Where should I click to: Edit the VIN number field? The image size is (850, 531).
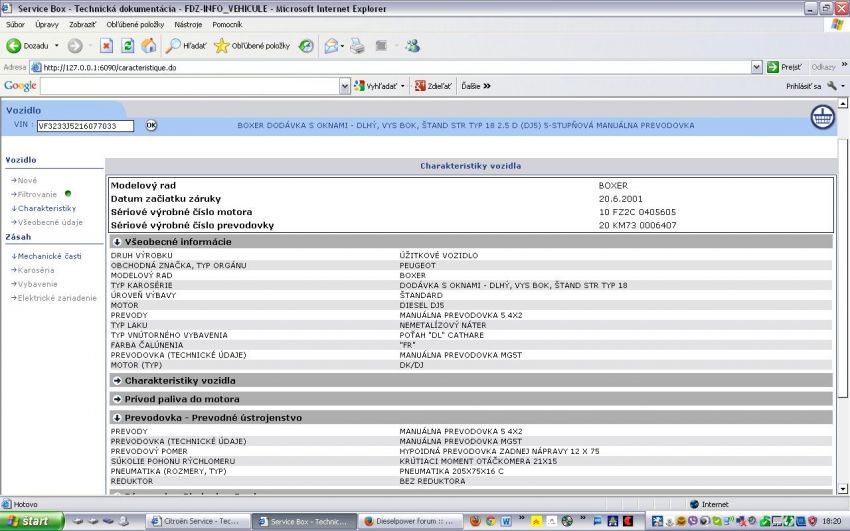(85, 126)
